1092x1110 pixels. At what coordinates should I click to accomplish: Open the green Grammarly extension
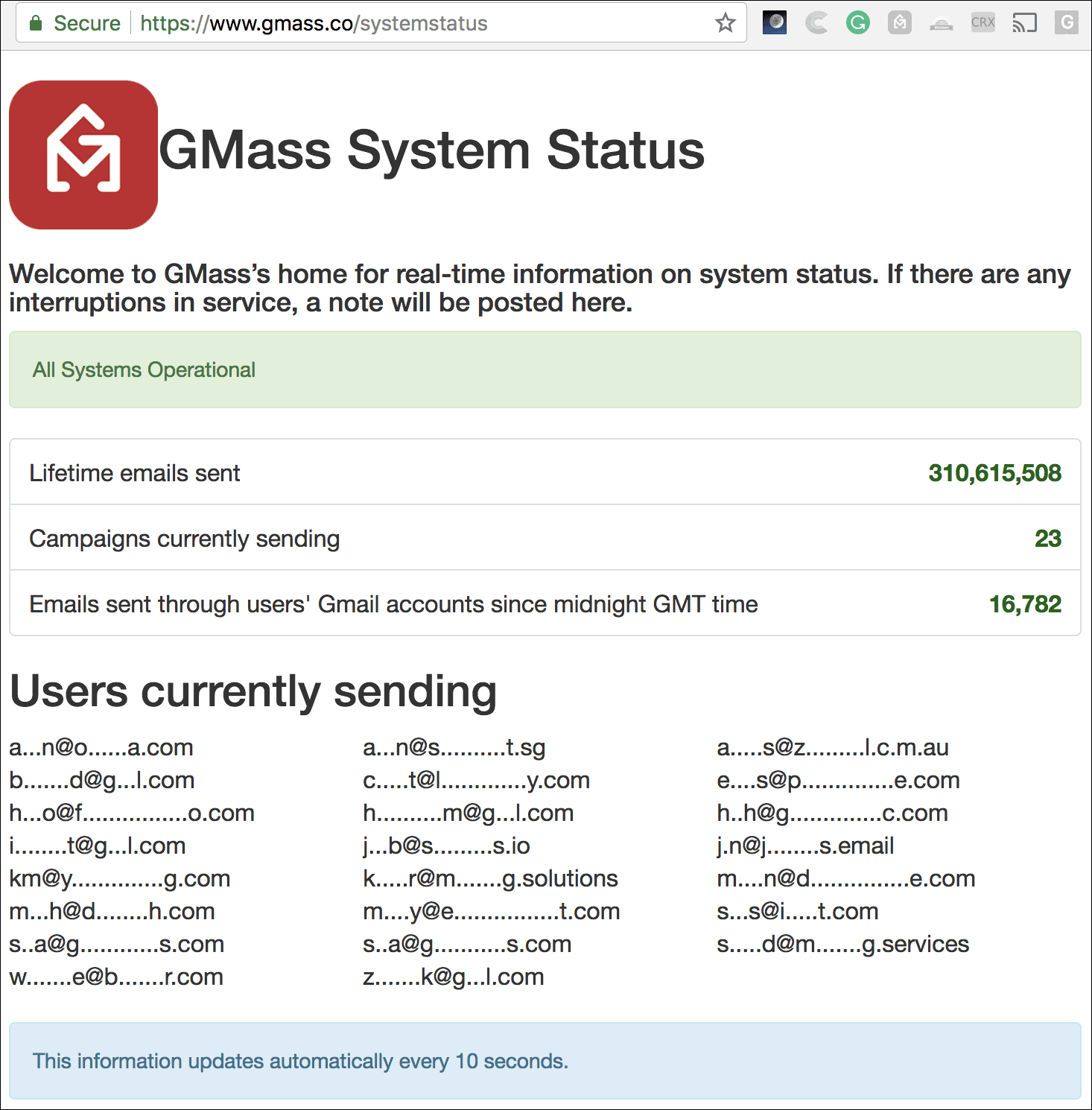858,23
